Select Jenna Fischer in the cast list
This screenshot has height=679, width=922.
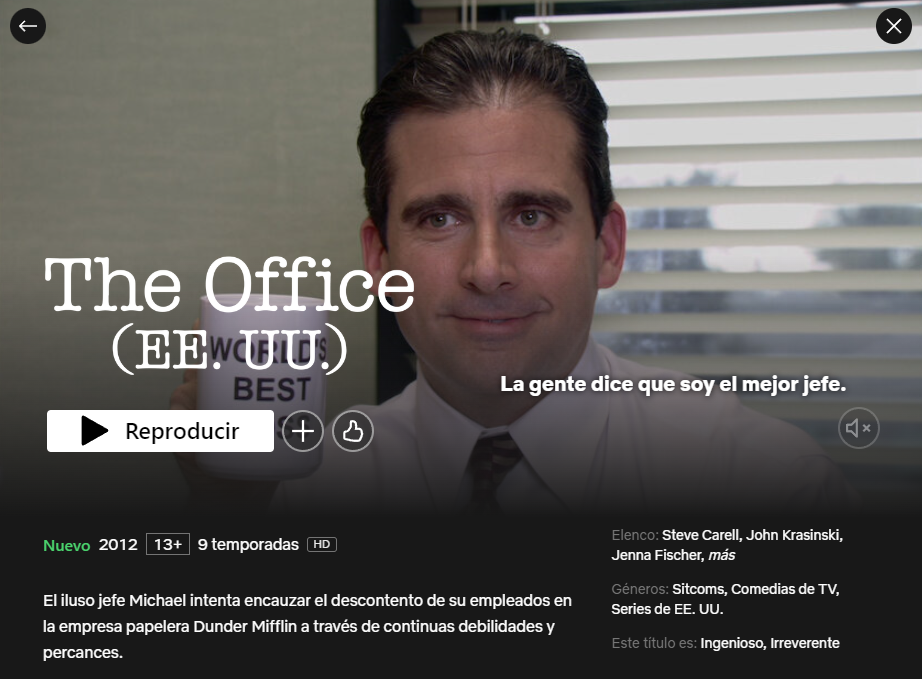[657, 555]
